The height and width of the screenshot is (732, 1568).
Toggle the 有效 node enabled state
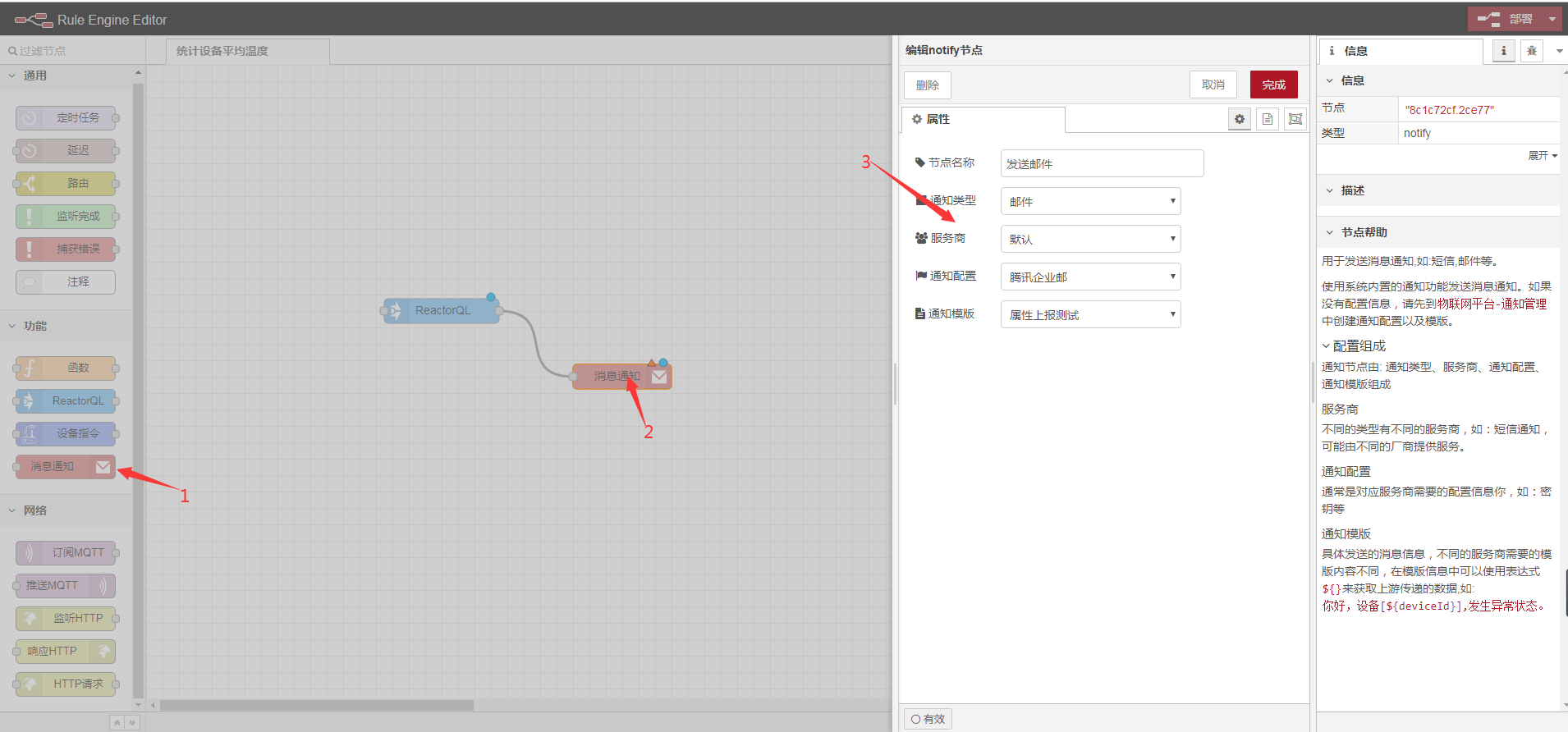pos(928,719)
